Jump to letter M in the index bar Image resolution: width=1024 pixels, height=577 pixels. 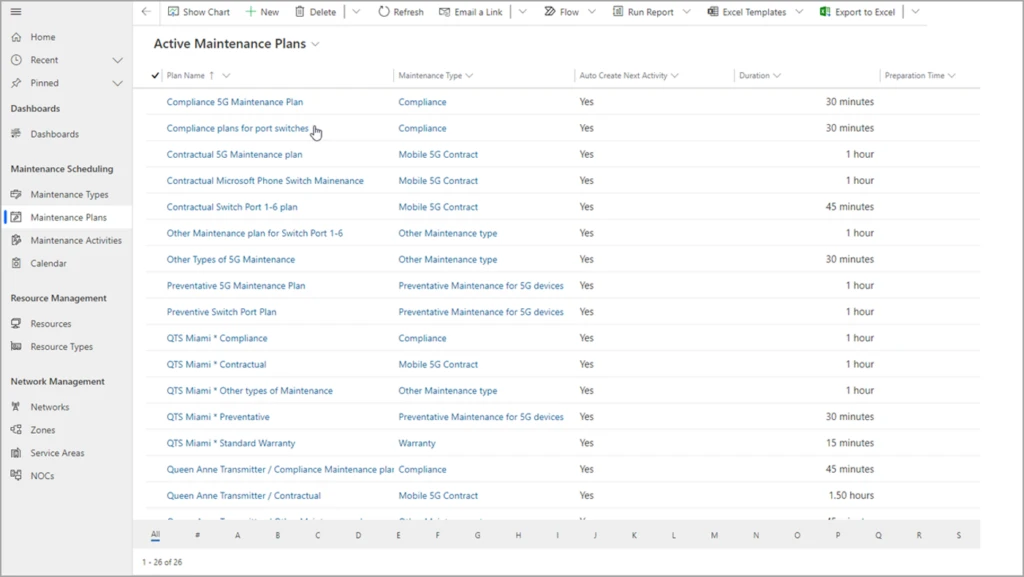coord(714,535)
